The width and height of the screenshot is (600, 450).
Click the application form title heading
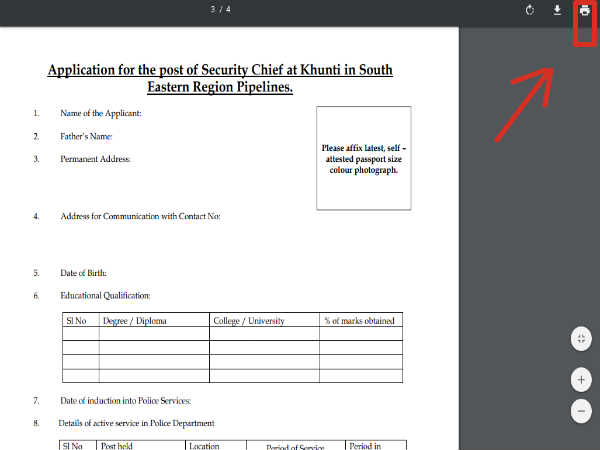coord(220,78)
